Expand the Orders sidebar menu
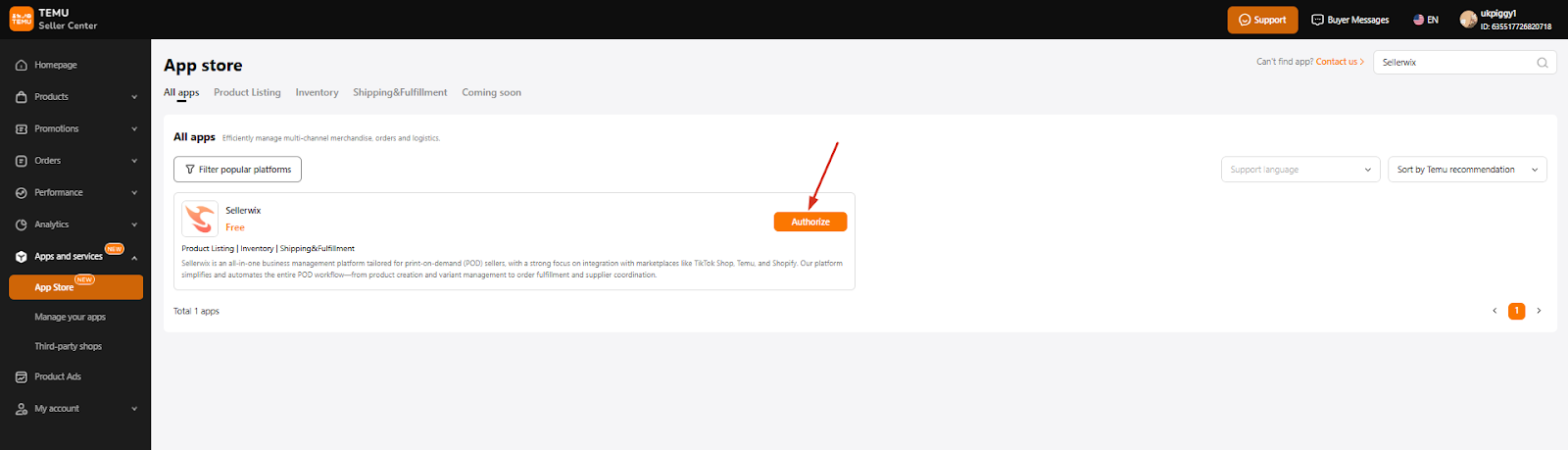The height and width of the screenshot is (450, 1568). [74, 161]
